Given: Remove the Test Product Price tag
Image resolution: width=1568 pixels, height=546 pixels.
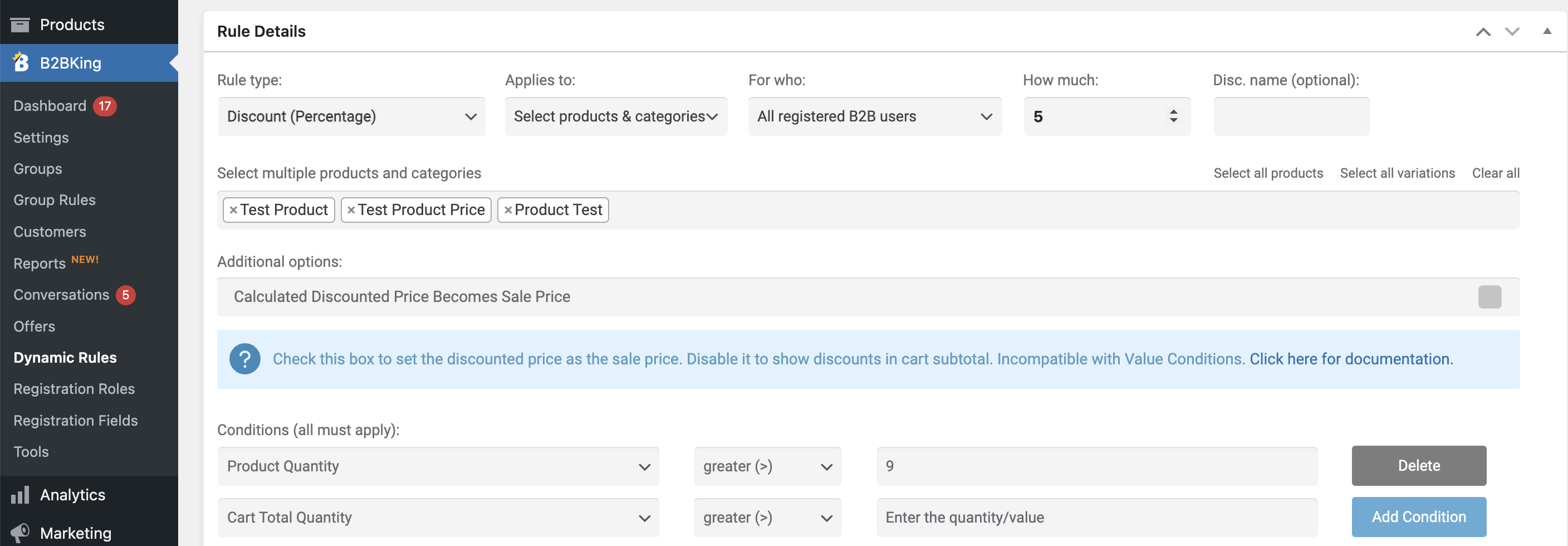Looking at the screenshot, I should [351, 210].
